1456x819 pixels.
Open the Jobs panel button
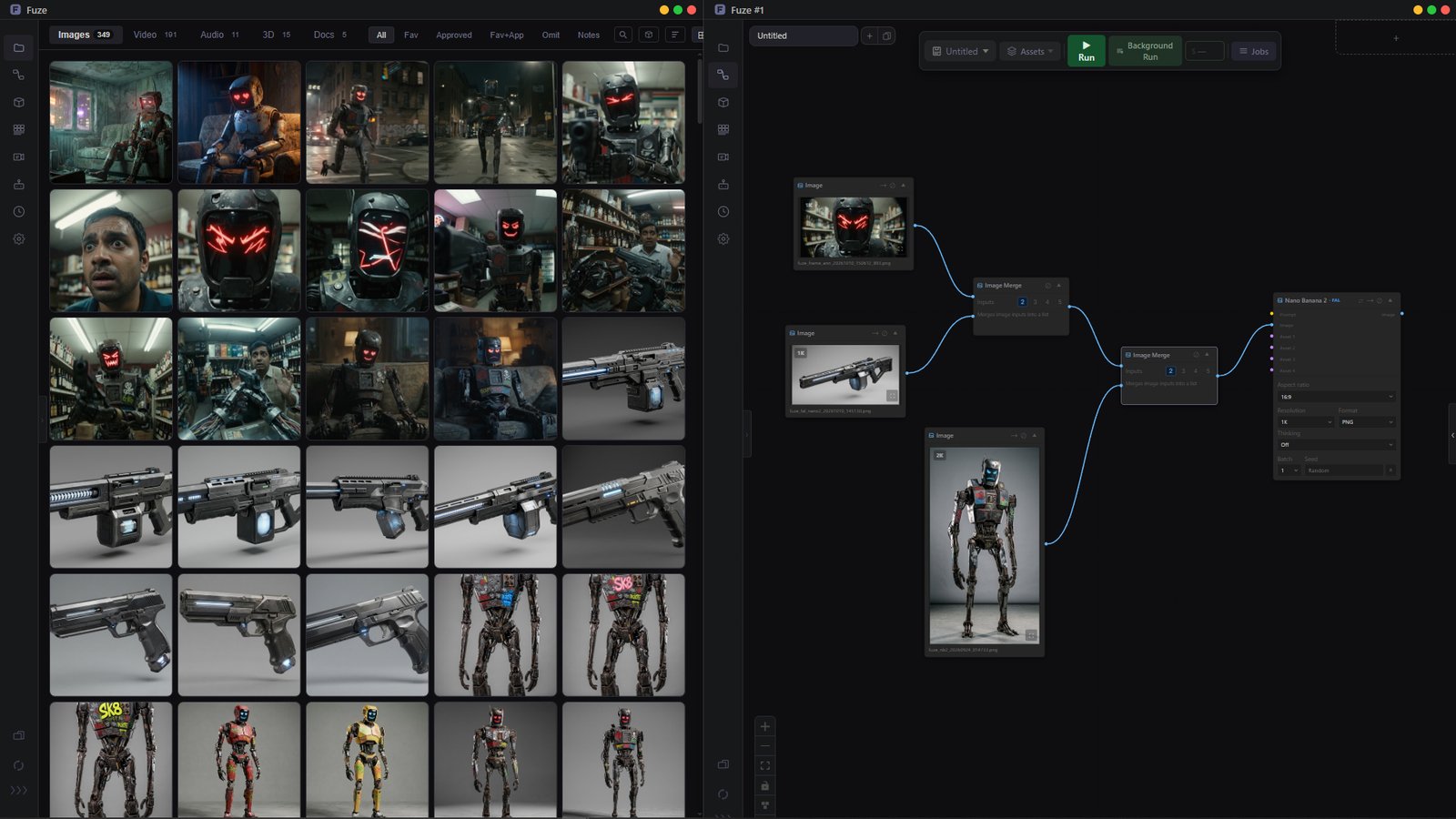pyautogui.click(x=1253, y=51)
